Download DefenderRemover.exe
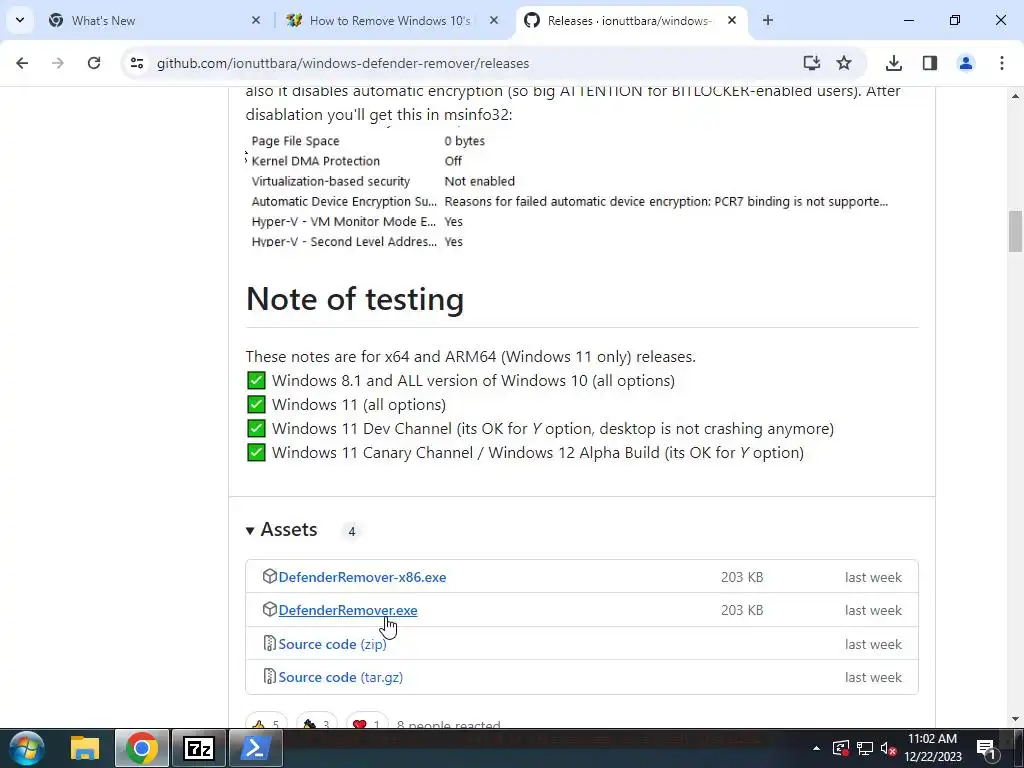 point(348,610)
